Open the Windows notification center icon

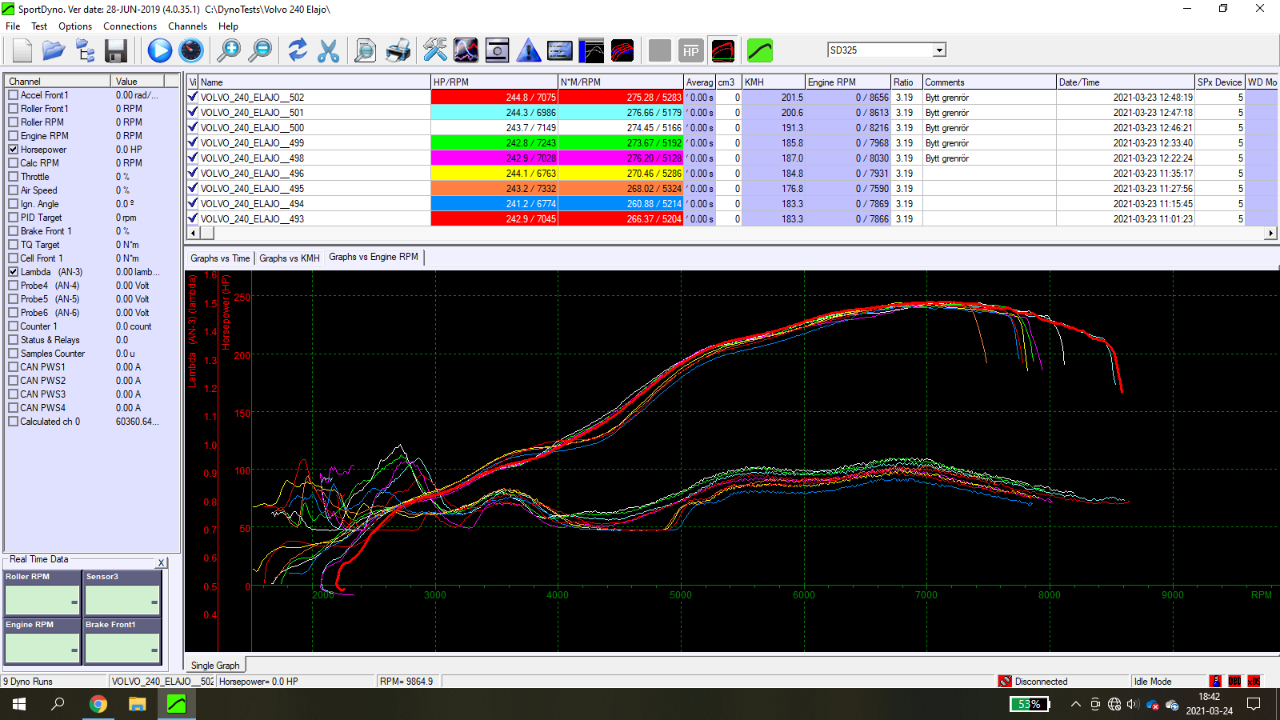(1253, 704)
